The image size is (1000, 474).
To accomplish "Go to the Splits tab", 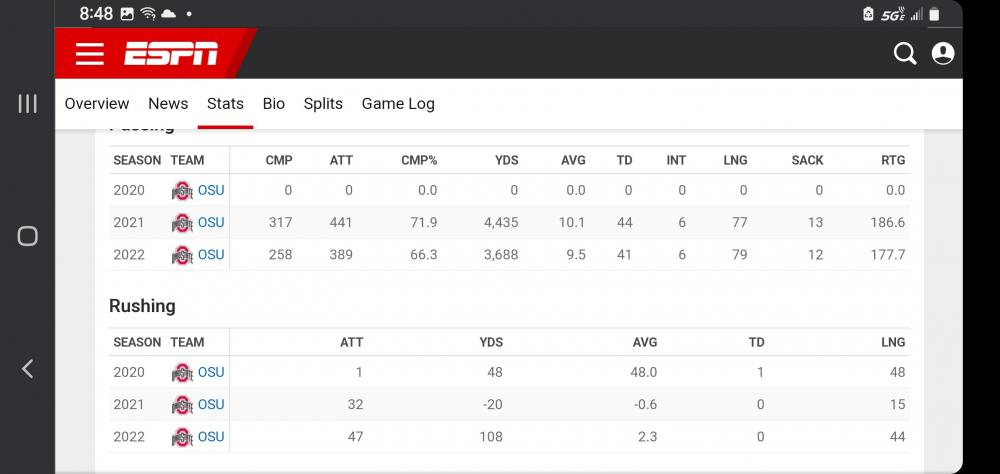I will (x=323, y=103).
